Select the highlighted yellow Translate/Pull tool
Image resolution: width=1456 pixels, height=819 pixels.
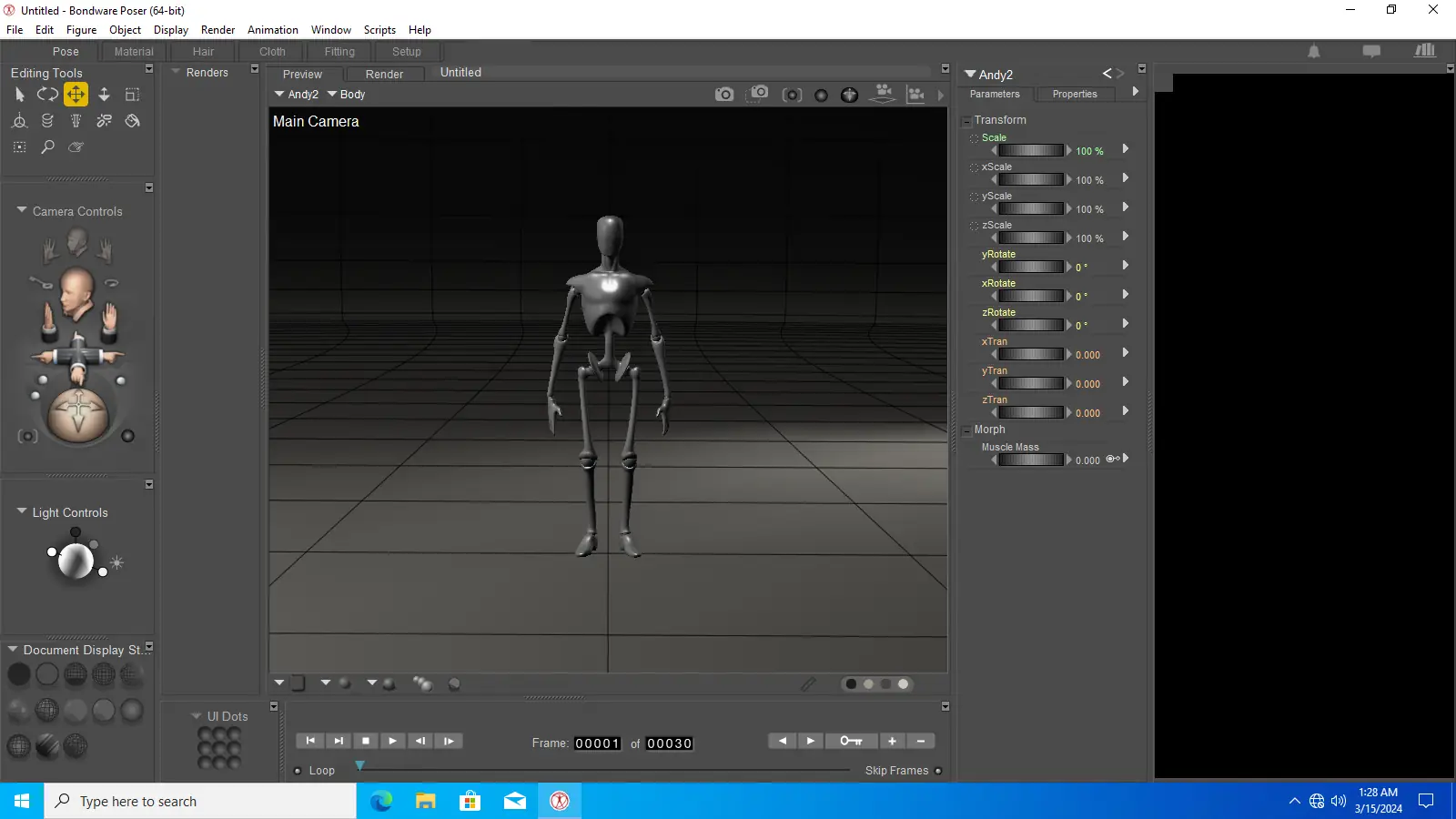[x=76, y=94]
